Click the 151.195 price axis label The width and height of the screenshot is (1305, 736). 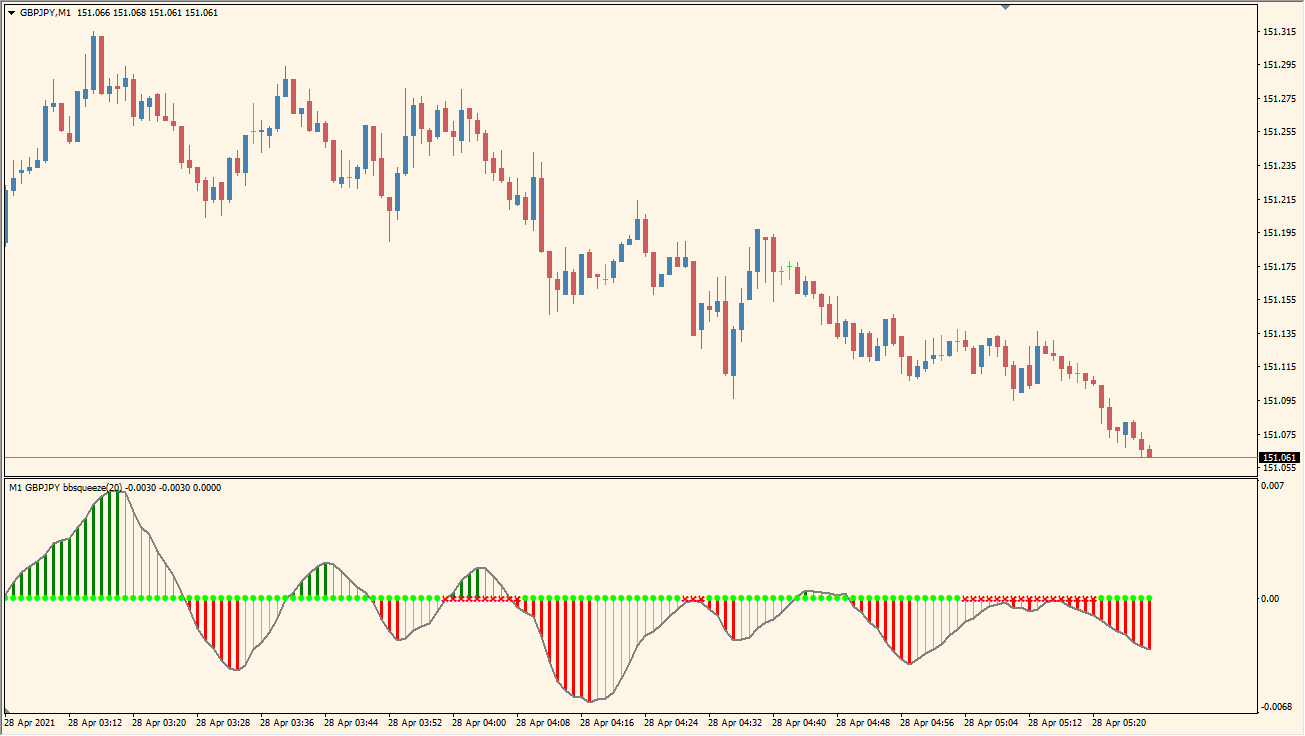[1279, 233]
